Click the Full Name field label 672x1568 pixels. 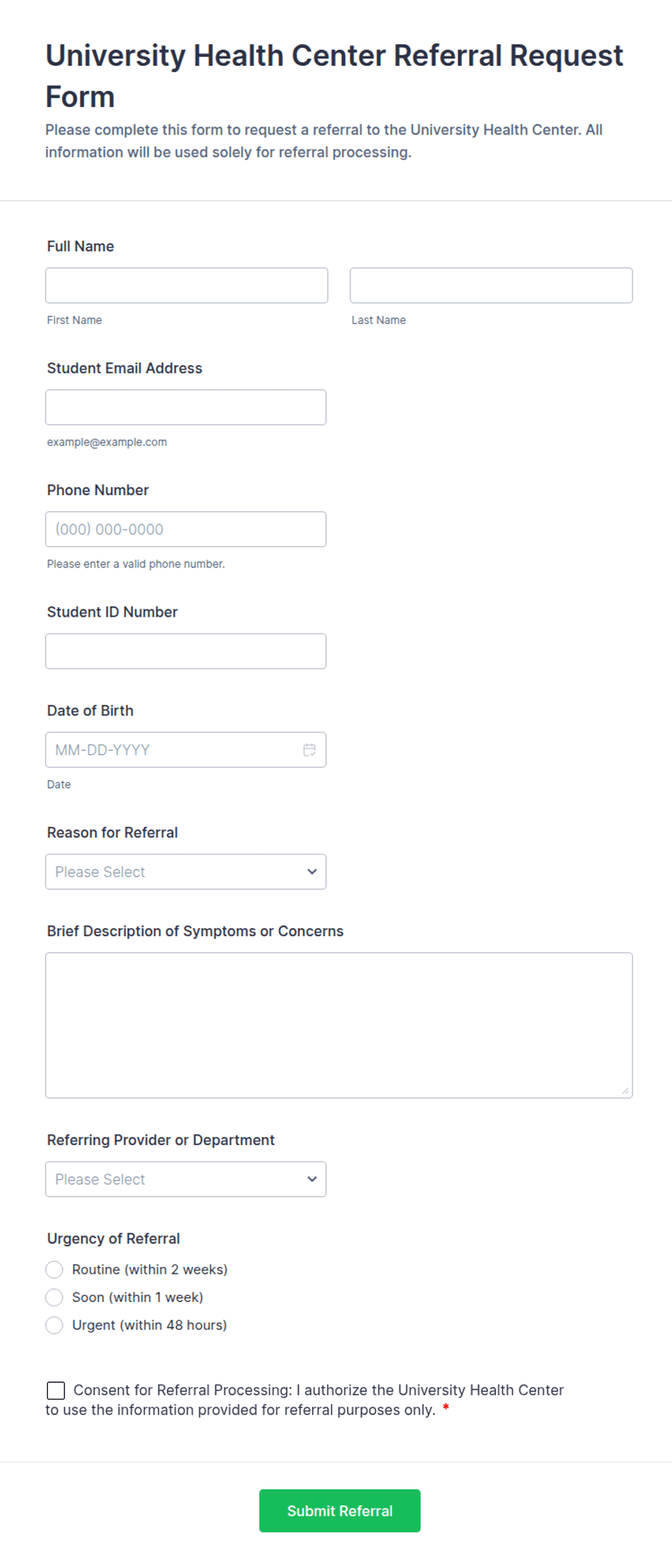point(80,247)
